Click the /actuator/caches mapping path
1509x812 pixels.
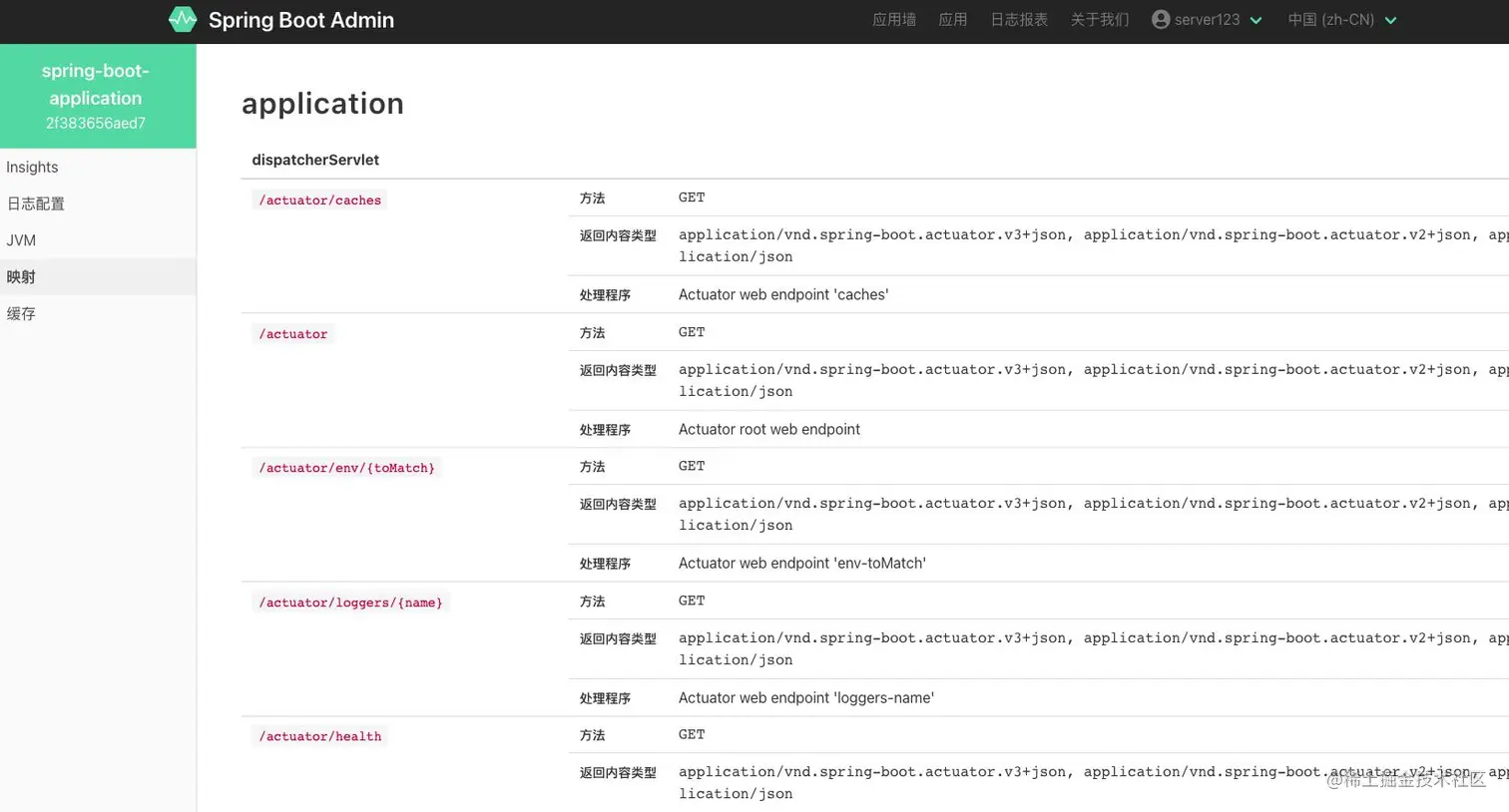319,200
